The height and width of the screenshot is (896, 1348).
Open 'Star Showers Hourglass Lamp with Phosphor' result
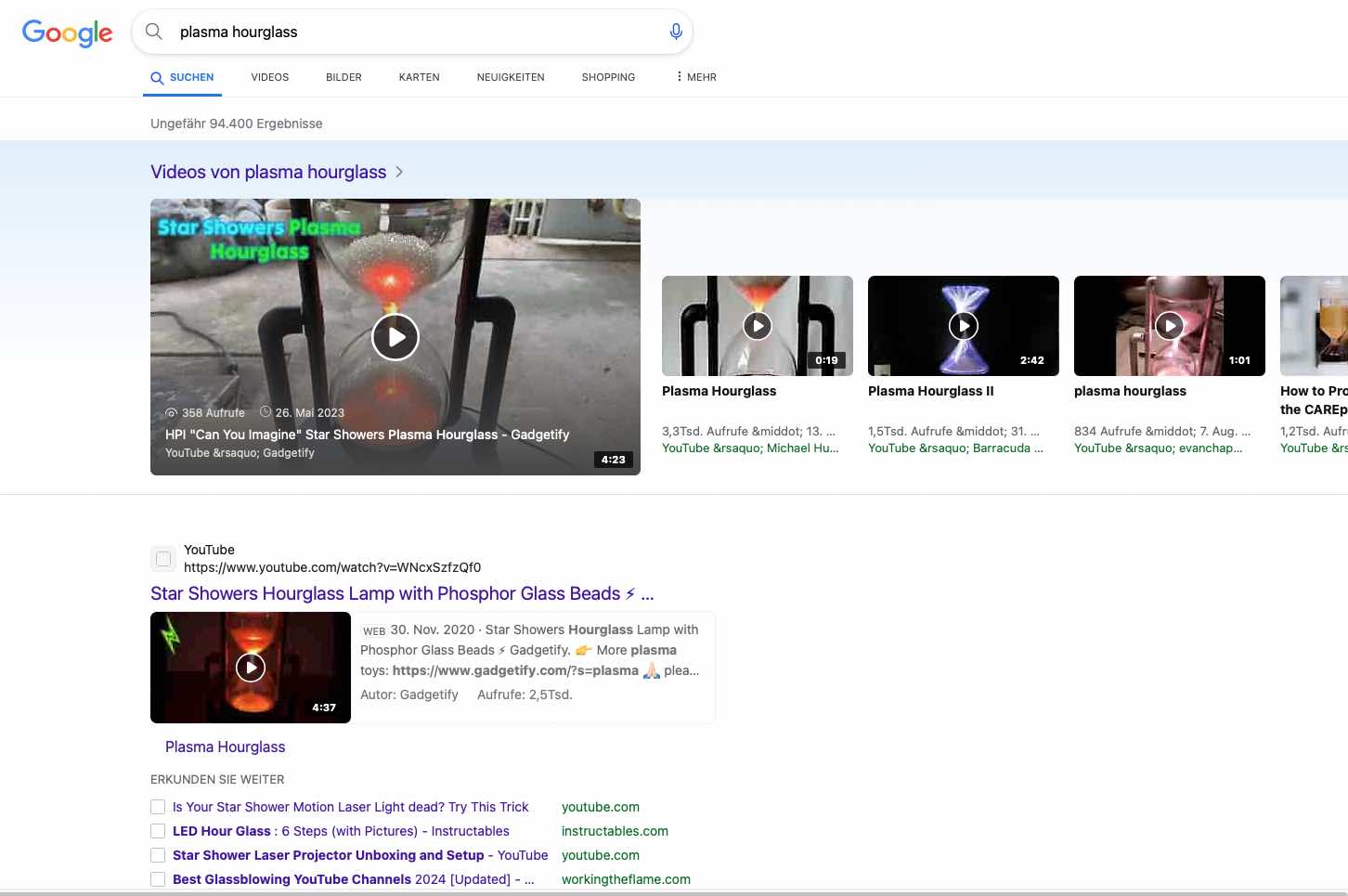click(402, 593)
